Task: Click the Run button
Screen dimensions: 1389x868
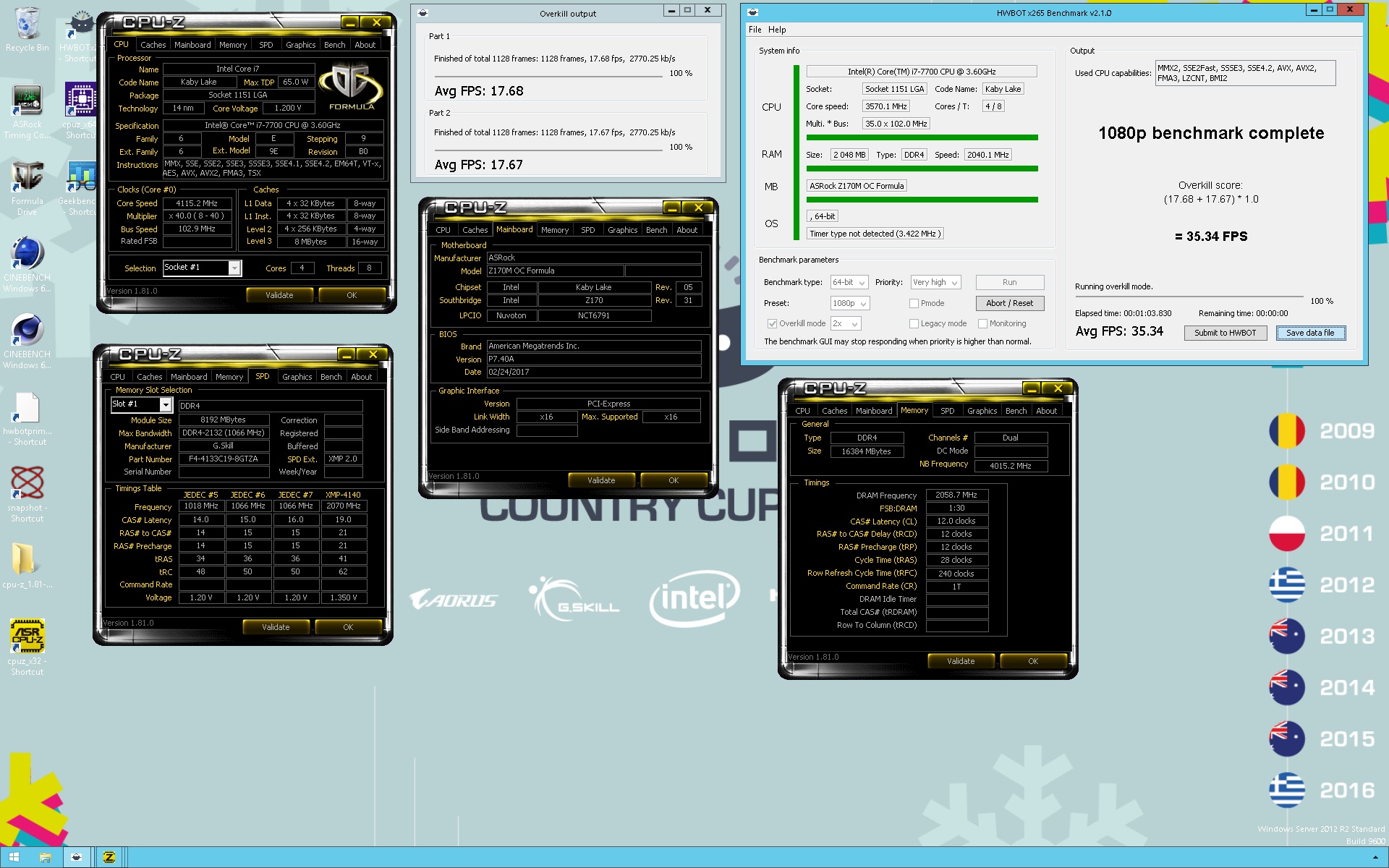Action: coord(1009,282)
